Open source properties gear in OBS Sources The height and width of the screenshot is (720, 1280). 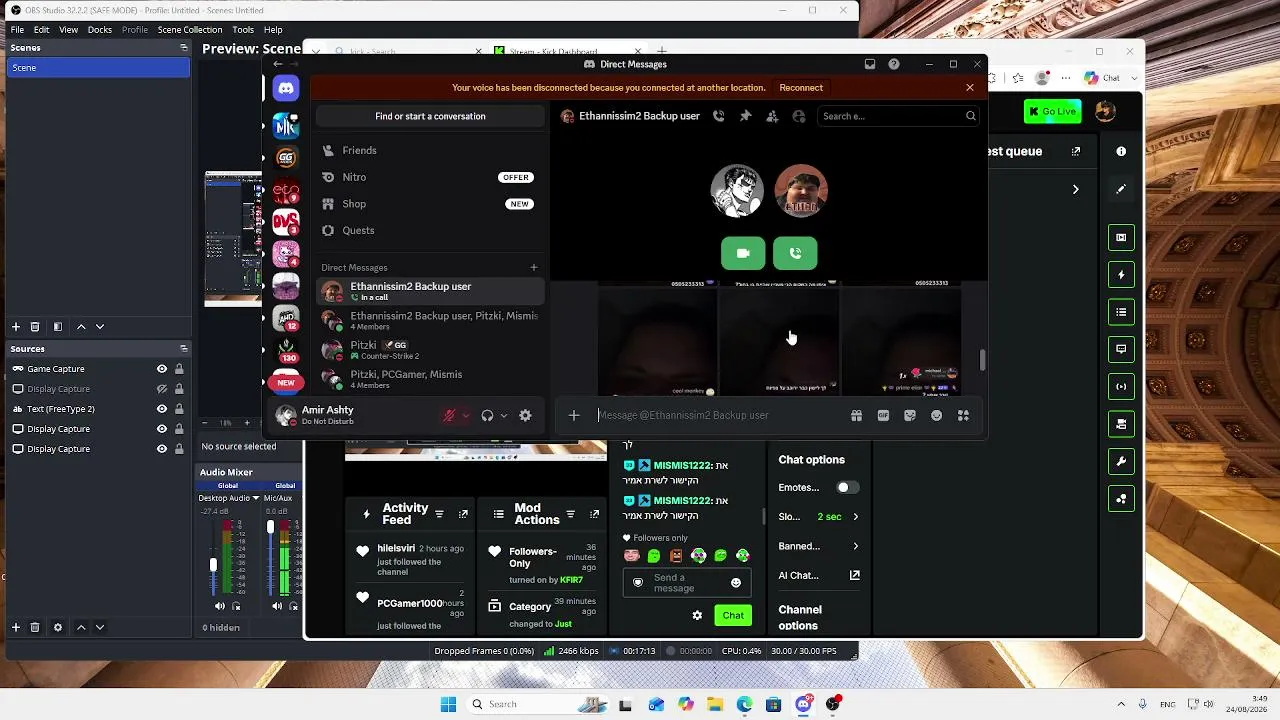point(58,627)
